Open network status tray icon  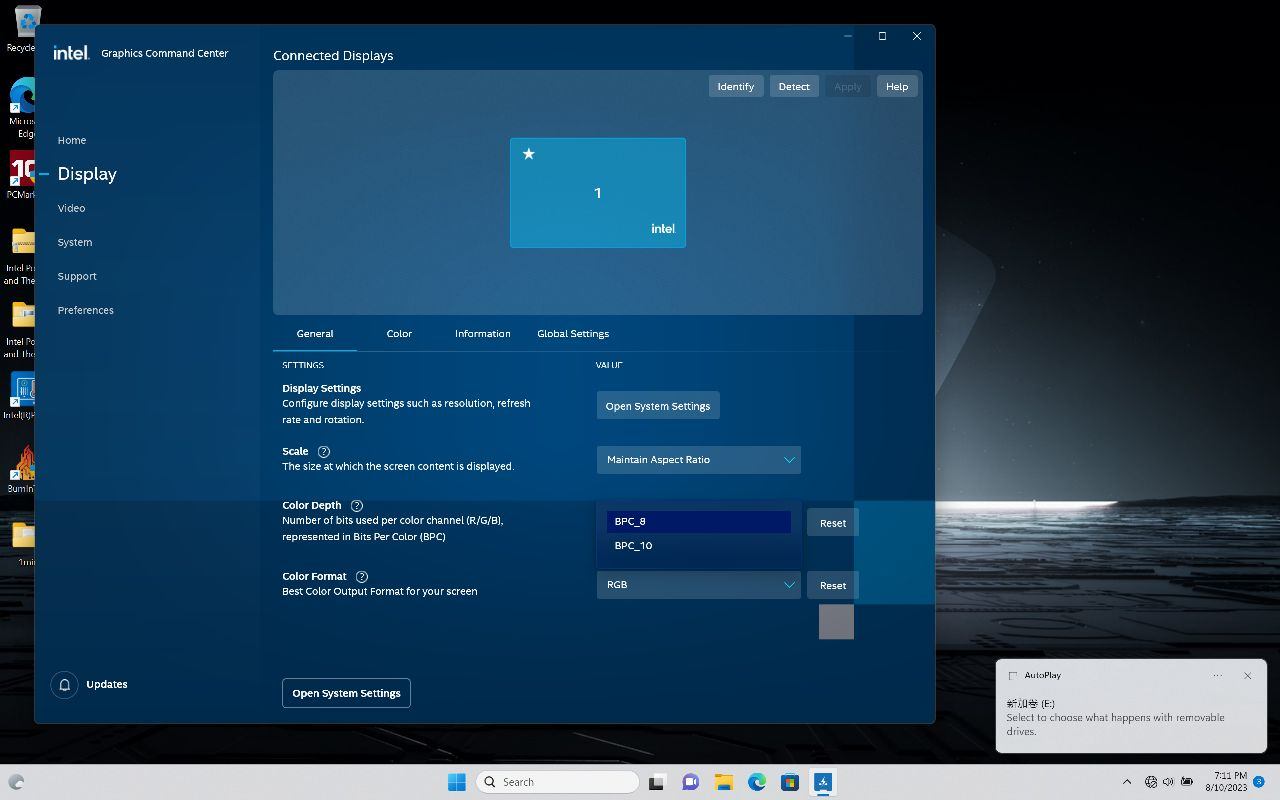point(1150,782)
